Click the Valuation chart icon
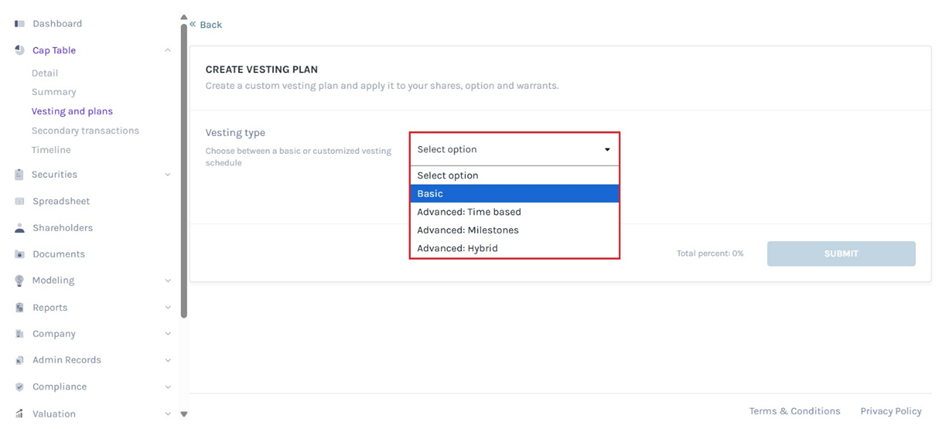Viewport: 939px width, 429px height. (20, 413)
